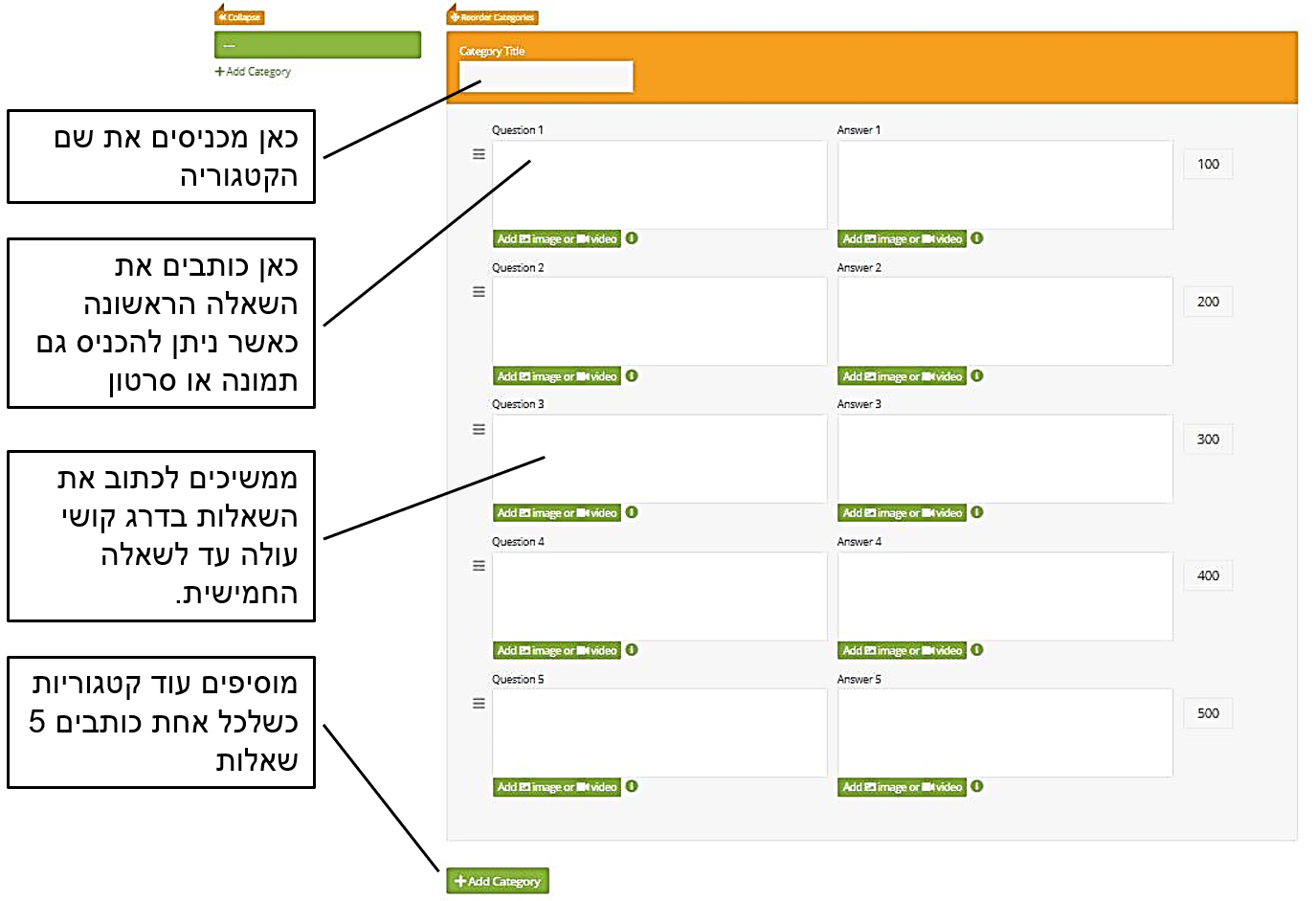Collapse the category sidebar panel
This screenshot has height=901, width=1316.
point(239,17)
